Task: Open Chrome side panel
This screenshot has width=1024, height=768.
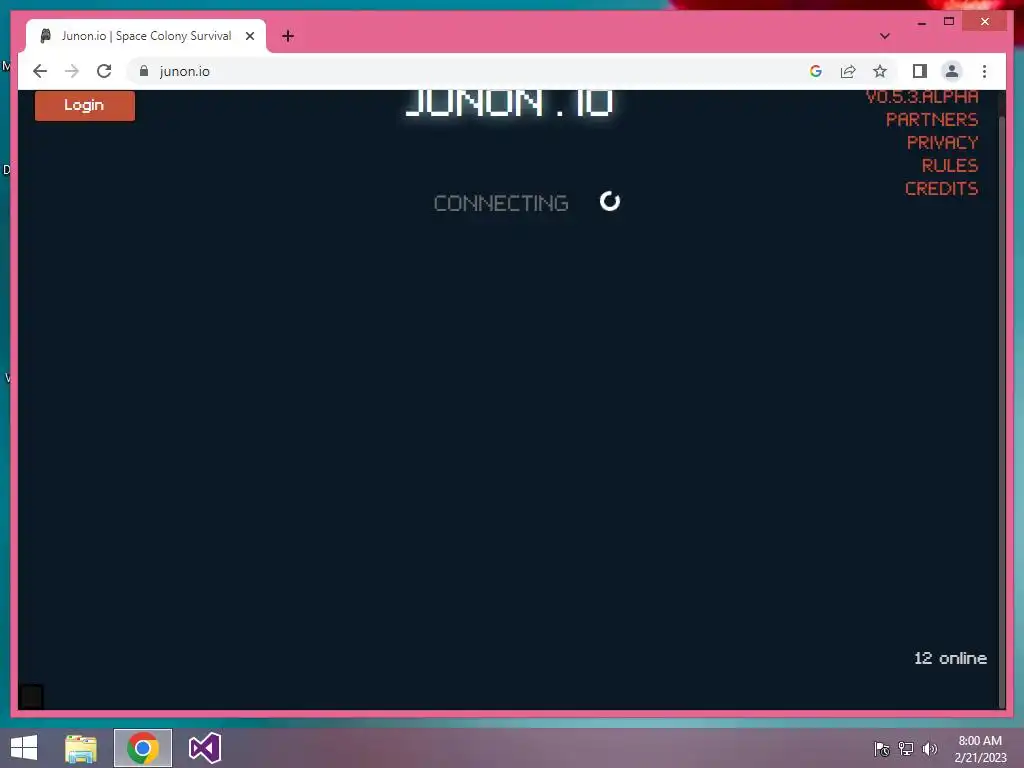Action: click(x=920, y=71)
